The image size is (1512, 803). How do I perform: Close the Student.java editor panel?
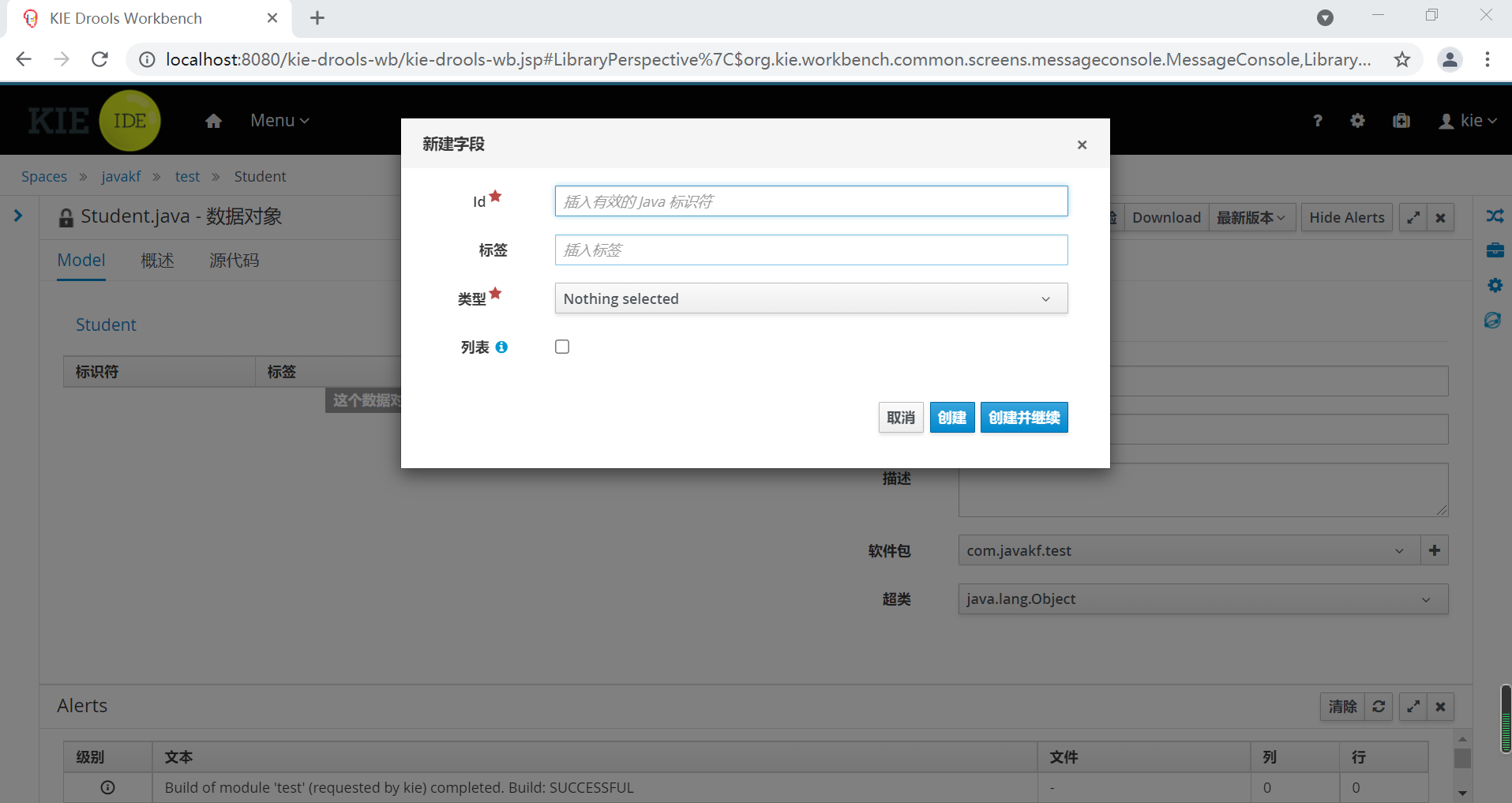[1440, 217]
